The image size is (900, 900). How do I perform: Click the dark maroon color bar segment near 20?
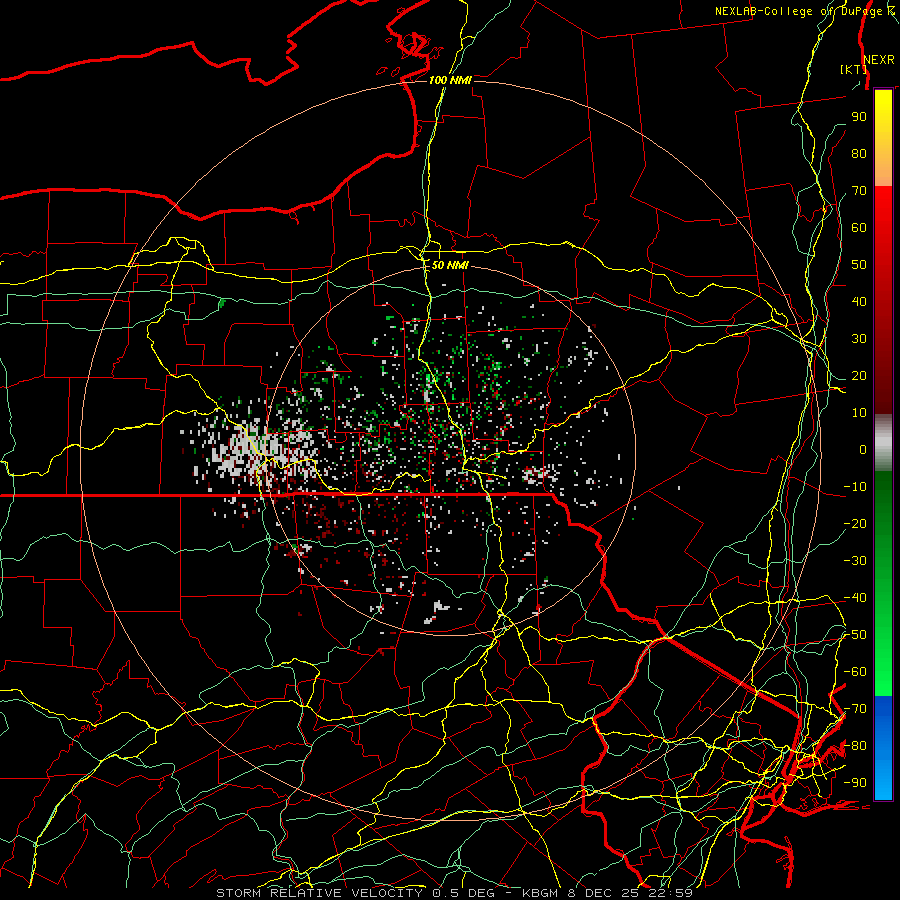883,376
